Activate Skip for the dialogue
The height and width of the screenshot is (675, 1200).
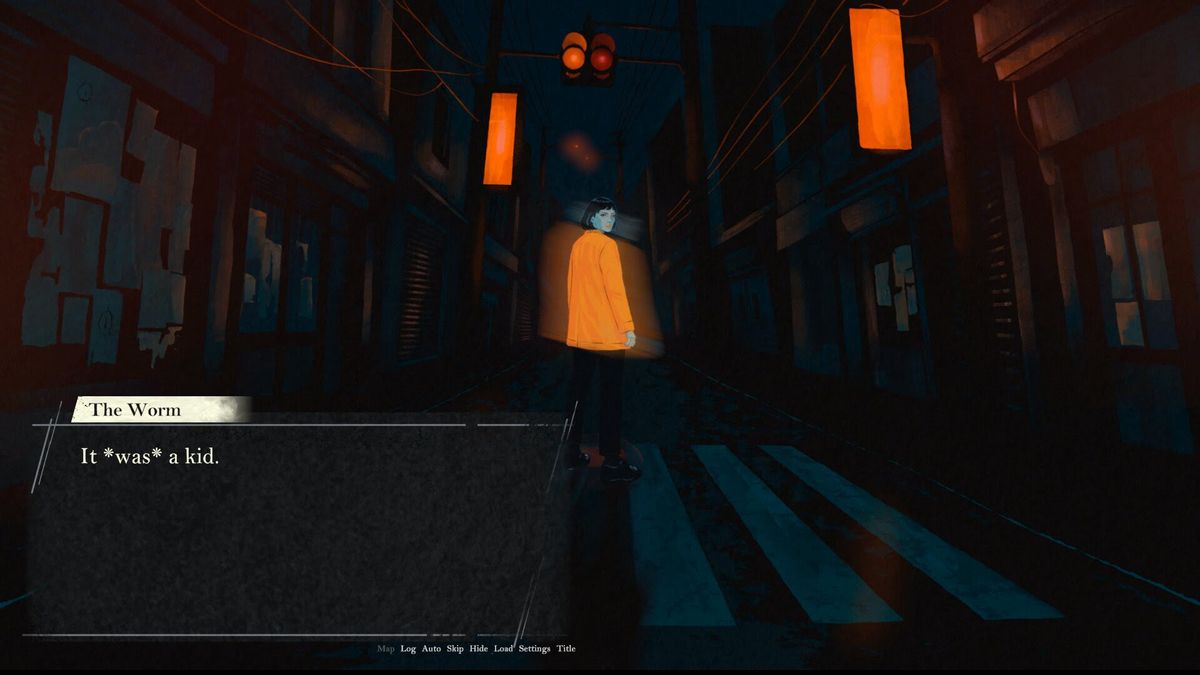coord(455,649)
